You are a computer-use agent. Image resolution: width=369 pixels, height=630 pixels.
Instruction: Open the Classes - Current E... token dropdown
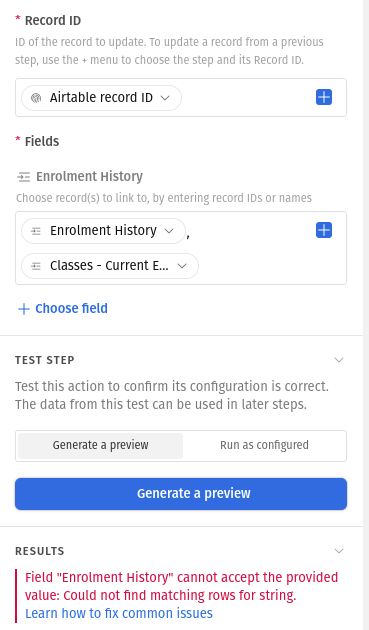(182, 266)
